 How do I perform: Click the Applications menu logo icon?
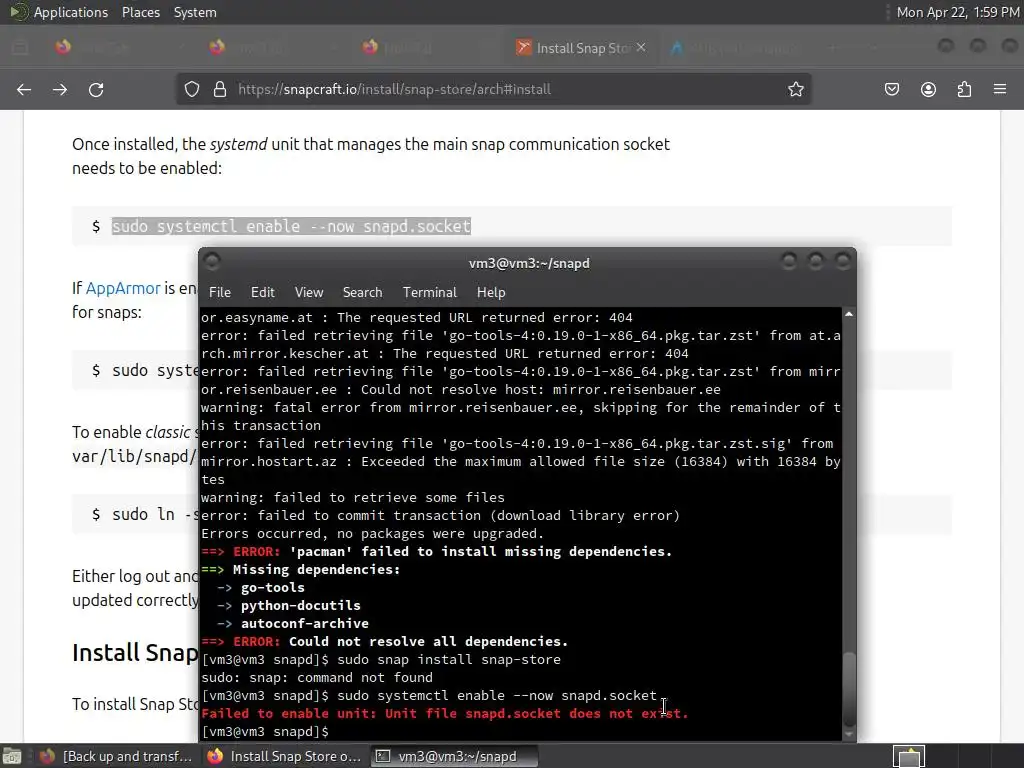19,12
